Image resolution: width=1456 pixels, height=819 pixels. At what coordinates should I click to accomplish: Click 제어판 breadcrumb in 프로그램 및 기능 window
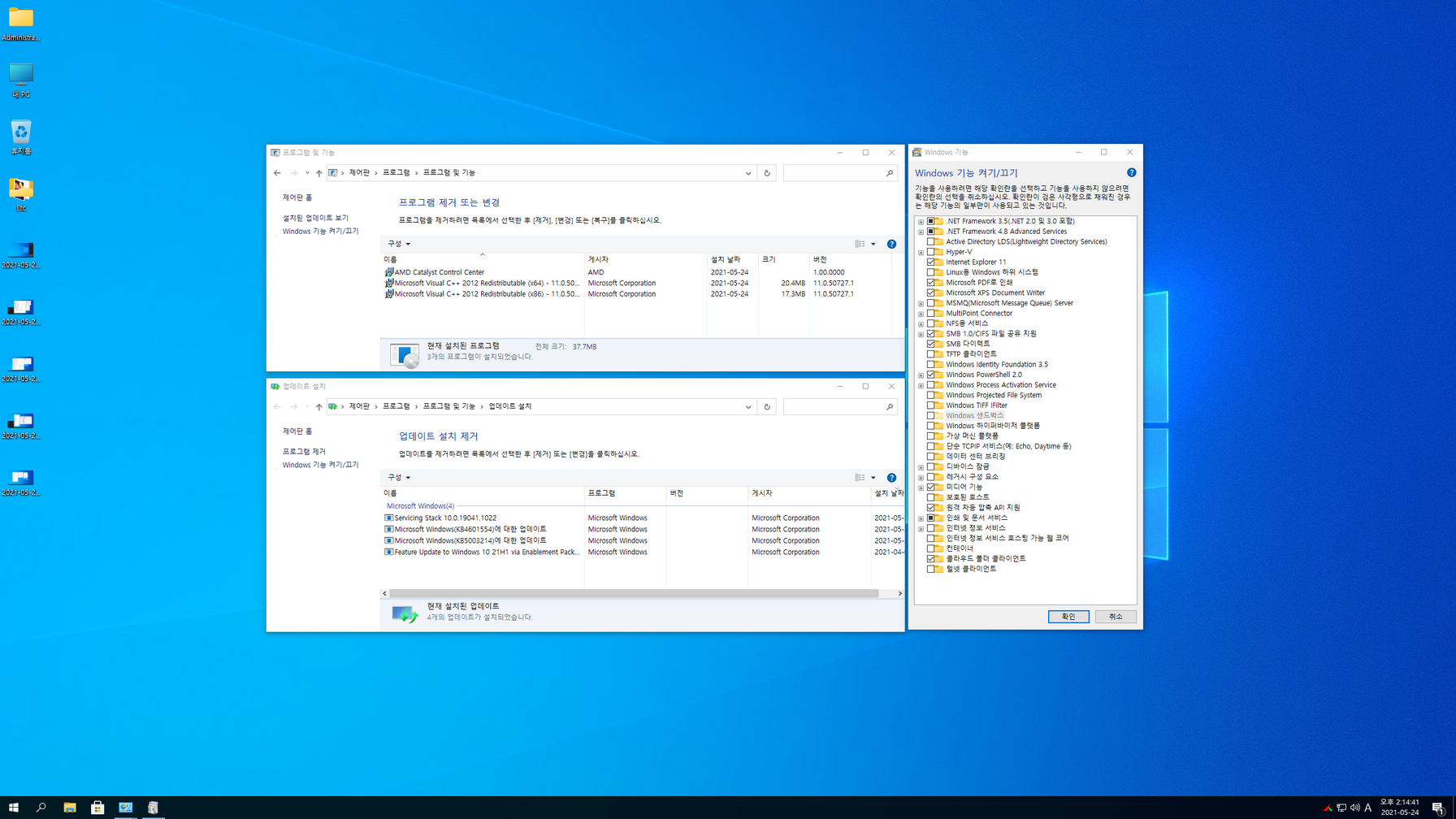359,173
